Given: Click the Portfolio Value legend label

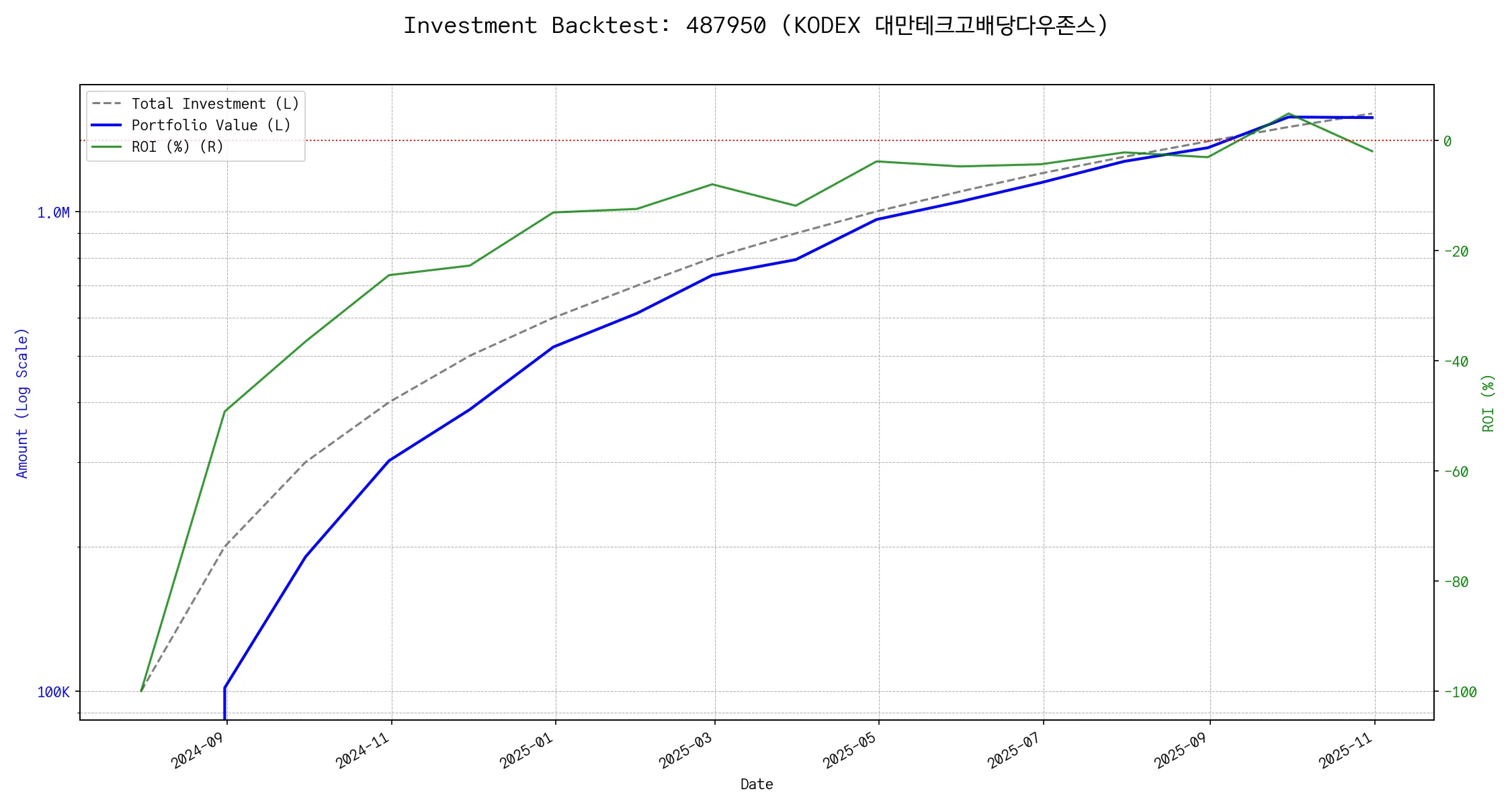Looking at the screenshot, I should click(x=210, y=126).
